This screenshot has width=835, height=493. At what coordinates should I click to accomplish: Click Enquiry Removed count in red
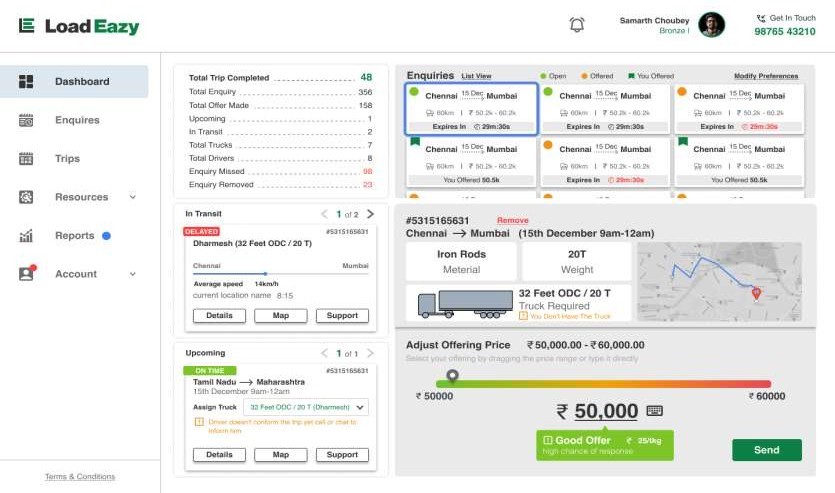point(367,185)
